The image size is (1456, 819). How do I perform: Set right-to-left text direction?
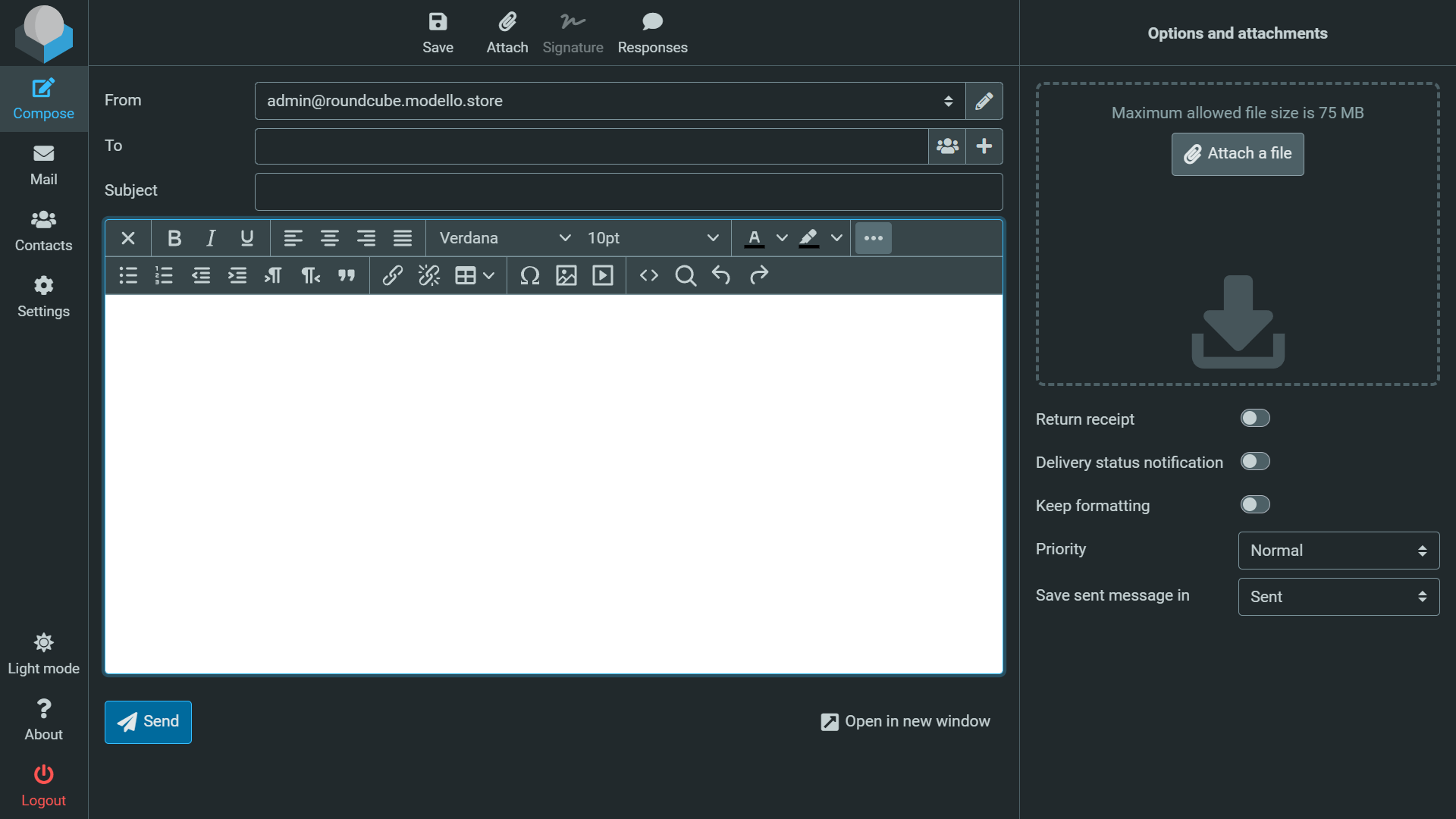pos(310,275)
